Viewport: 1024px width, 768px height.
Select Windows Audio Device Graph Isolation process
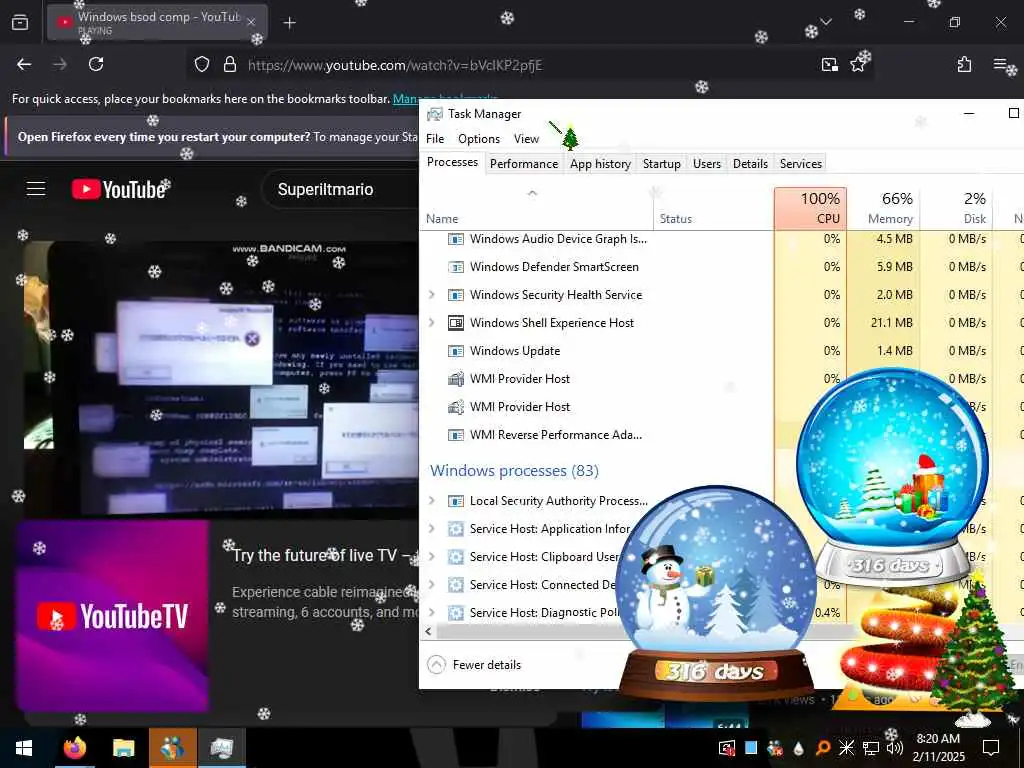coord(558,239)
